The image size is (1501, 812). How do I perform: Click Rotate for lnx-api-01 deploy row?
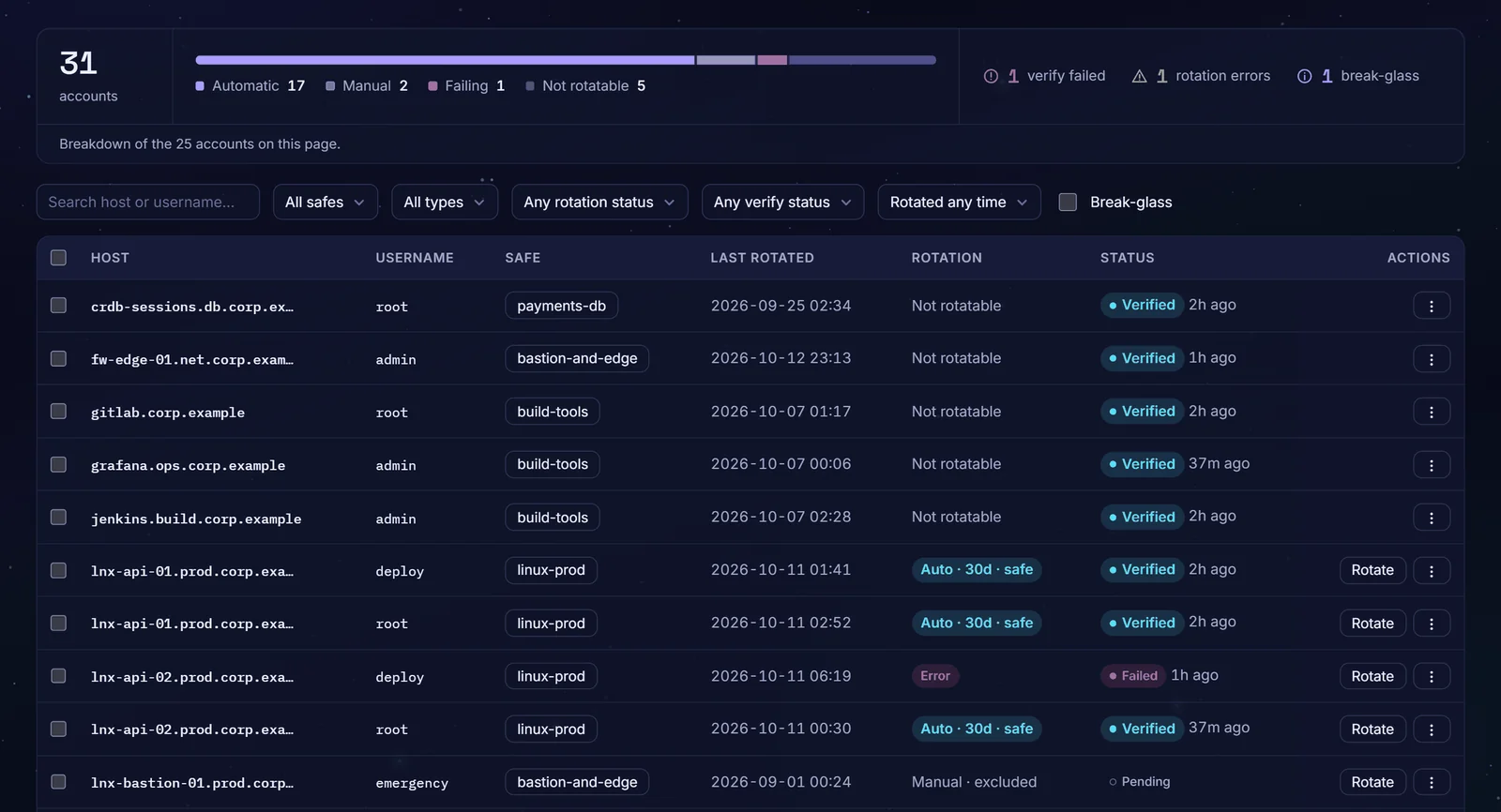pyautogui.click(x=1372, y=570)
